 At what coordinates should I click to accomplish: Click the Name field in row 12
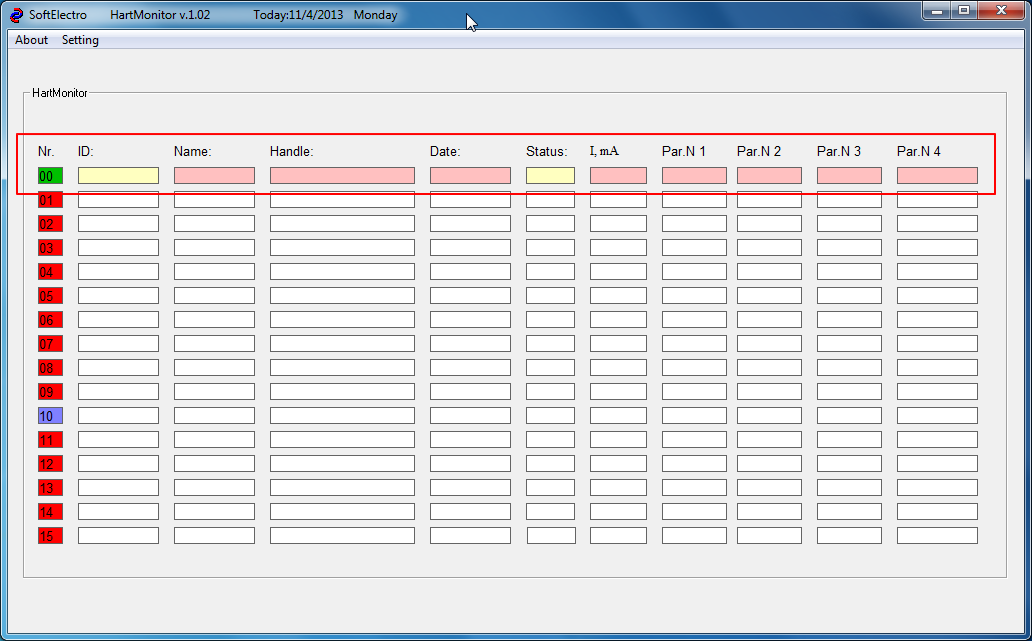(x=214, y=463)
